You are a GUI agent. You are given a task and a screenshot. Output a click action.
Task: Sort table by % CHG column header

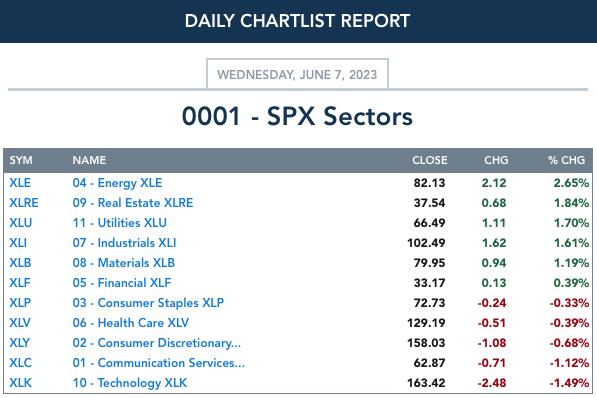(x=567, y=160)
